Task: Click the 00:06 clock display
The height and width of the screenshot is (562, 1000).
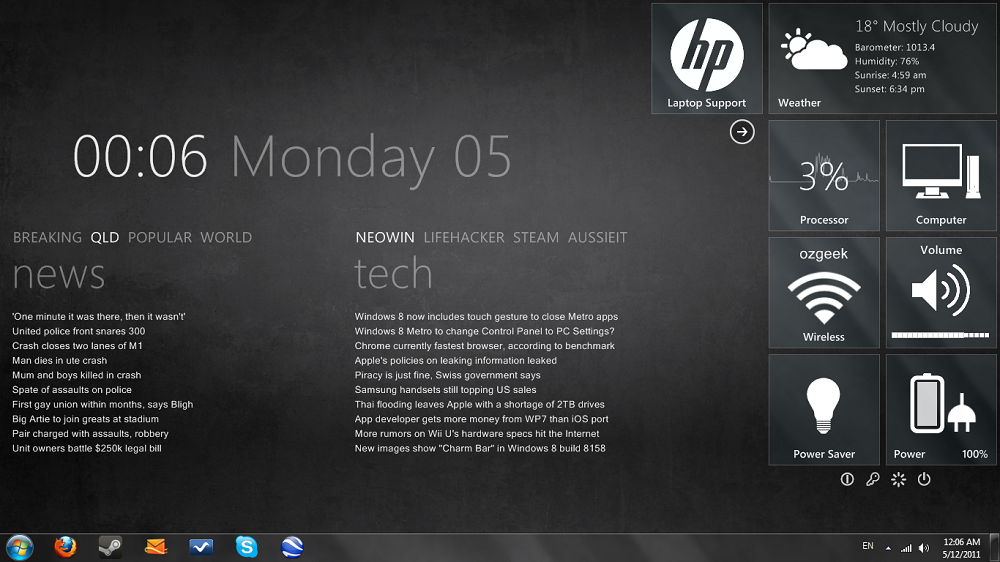Action: click(x=140, y=157)
